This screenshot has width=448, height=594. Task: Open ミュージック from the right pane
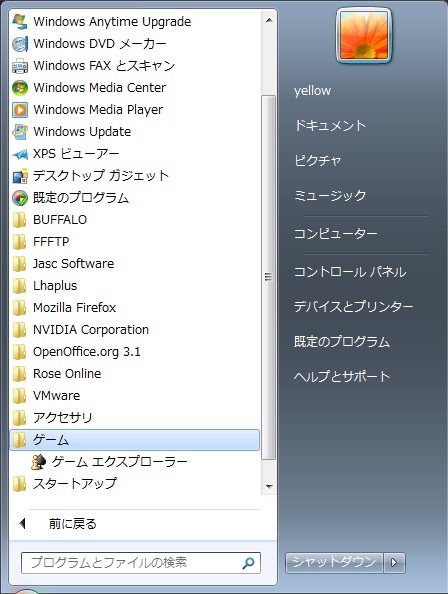pos(330,195)
